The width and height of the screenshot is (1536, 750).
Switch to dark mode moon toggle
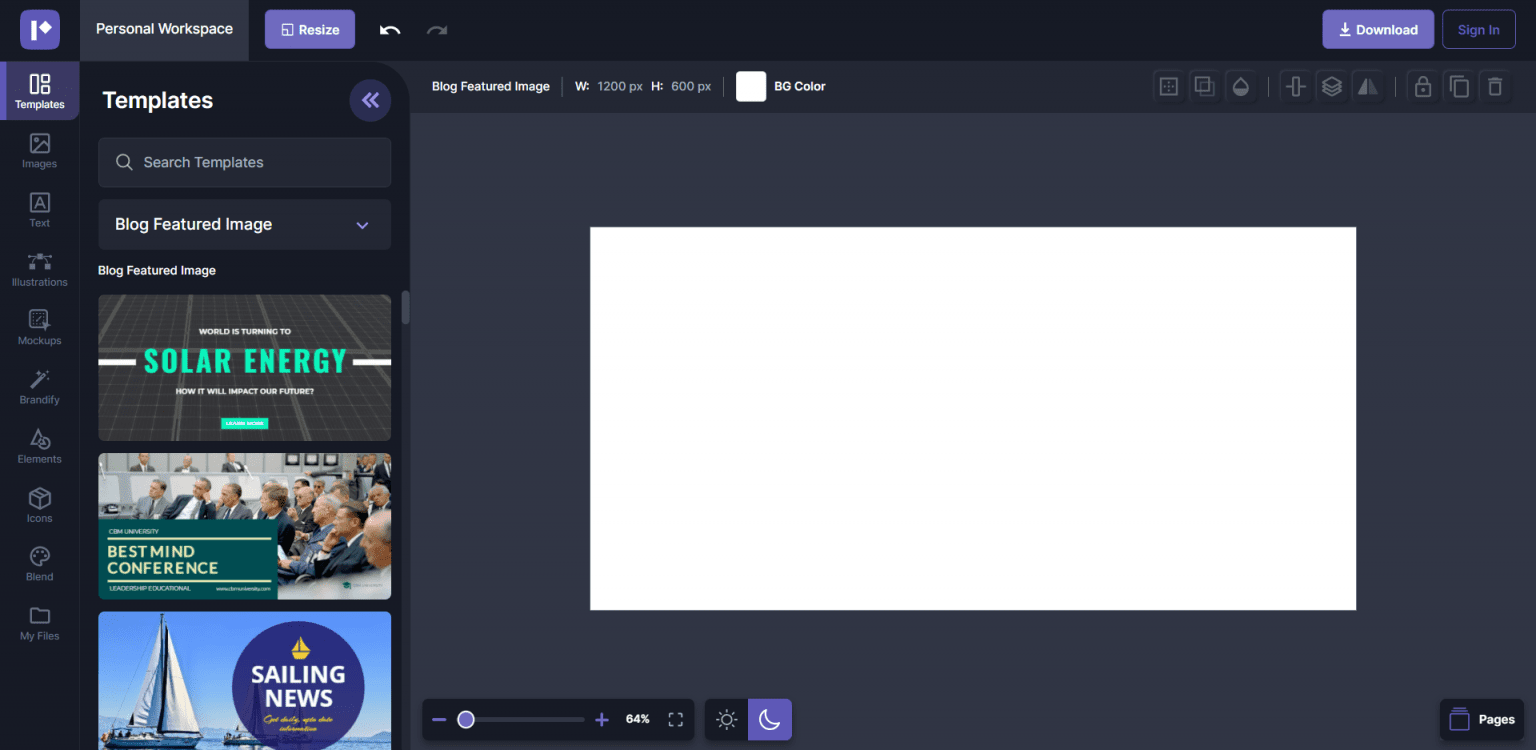click(770, 720)
